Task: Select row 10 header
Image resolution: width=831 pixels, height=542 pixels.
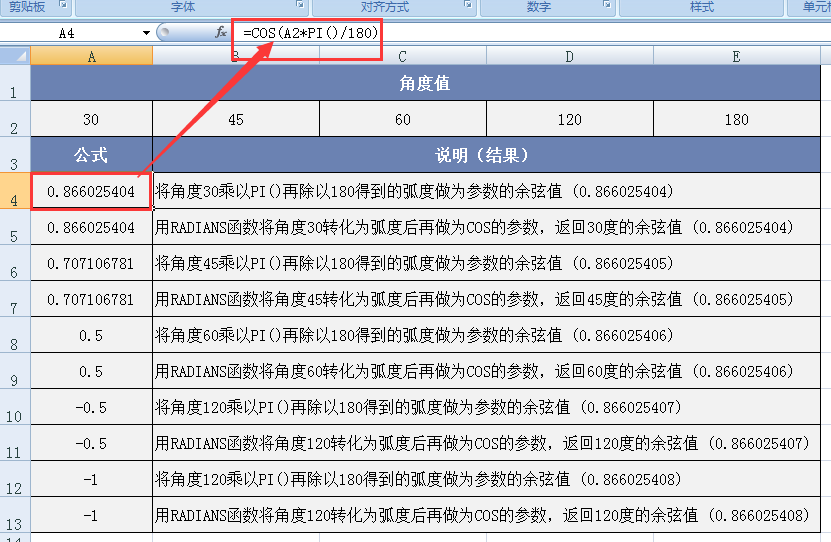Action: point(15,407)
